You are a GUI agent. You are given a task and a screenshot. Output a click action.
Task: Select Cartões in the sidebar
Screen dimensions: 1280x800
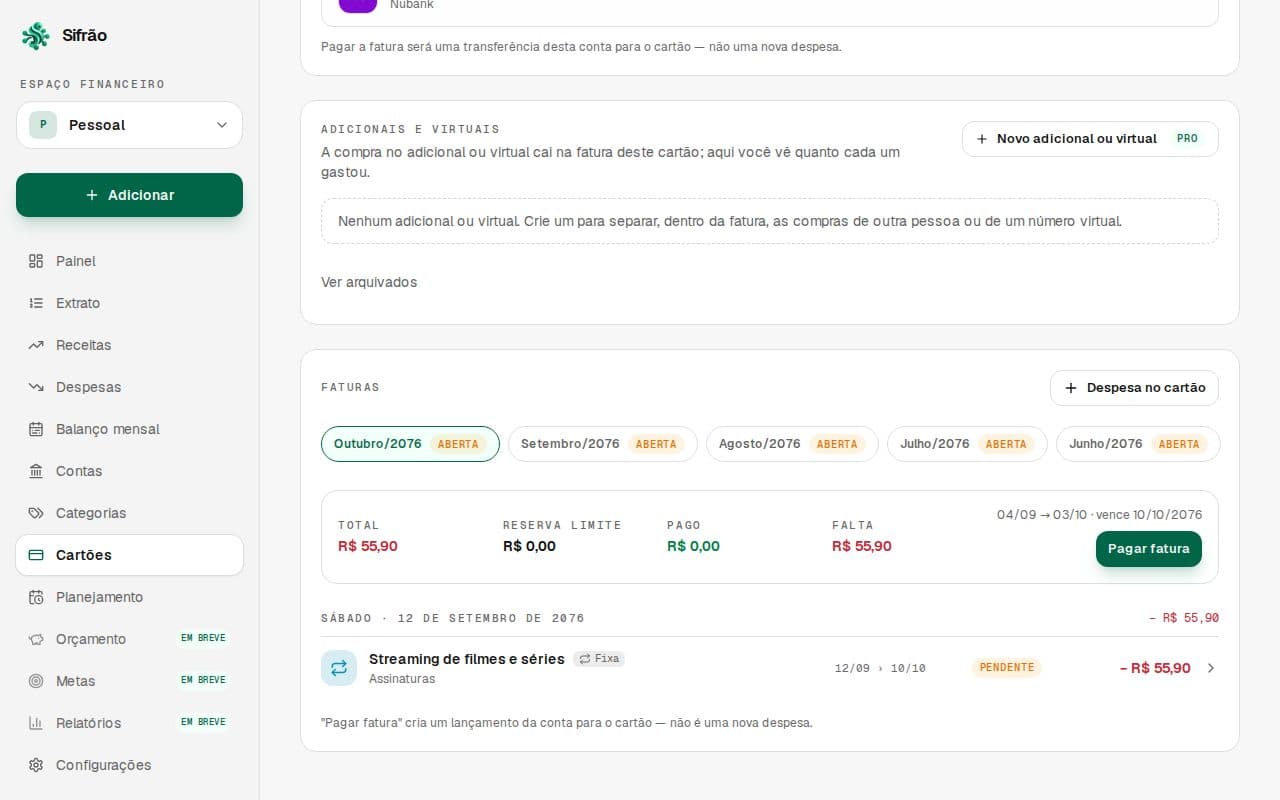click(x=129, y=555)
